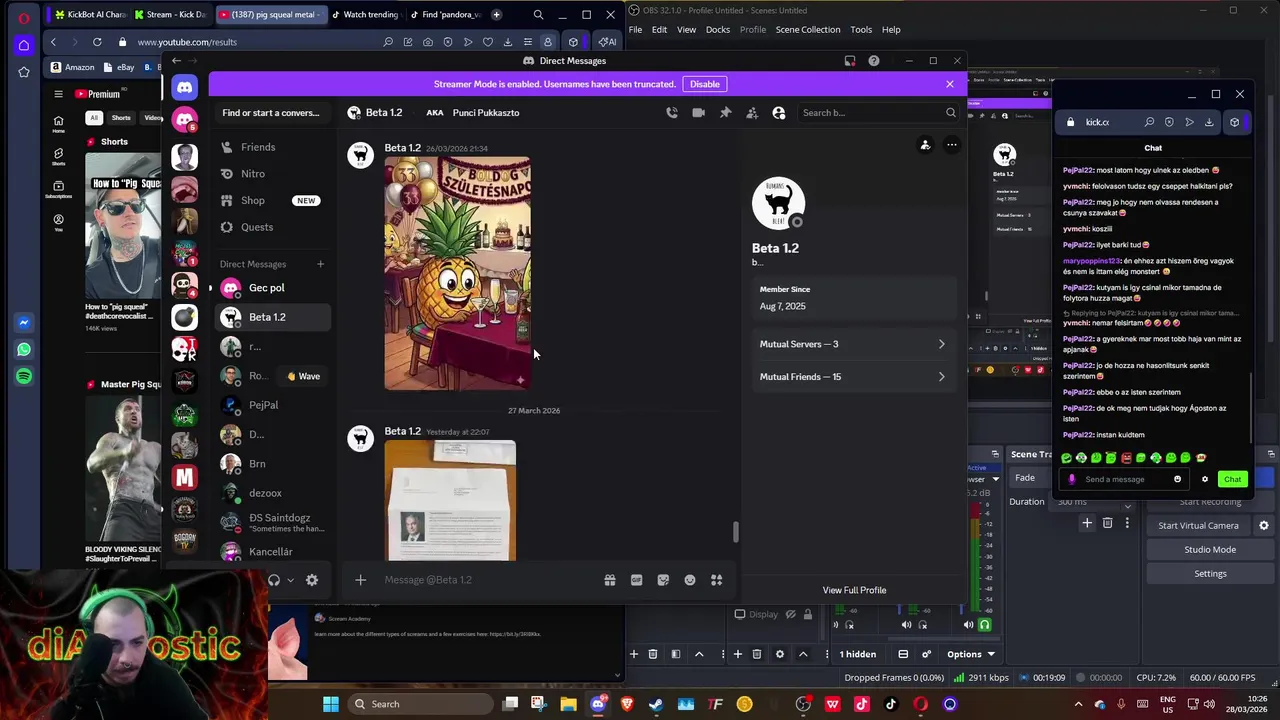Image resolution: width=1280 pixels, height=720 pixels.
Task: Start a video call in Discord
Action: tap(698, 113)
